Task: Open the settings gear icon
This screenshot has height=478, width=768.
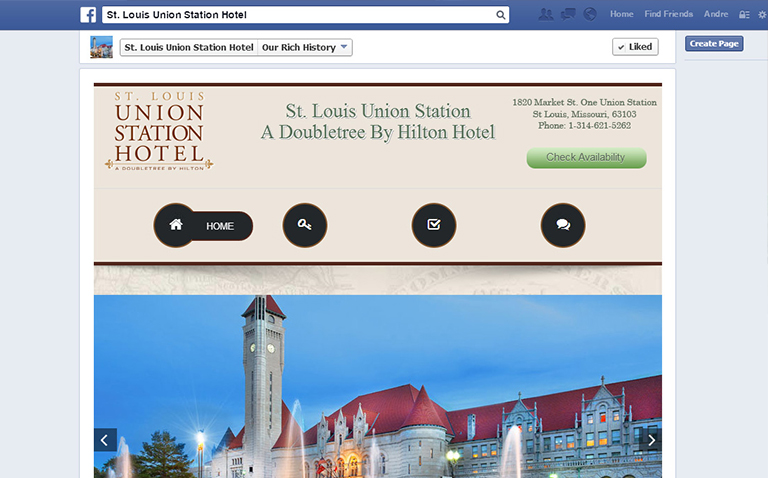Action: 762,15
